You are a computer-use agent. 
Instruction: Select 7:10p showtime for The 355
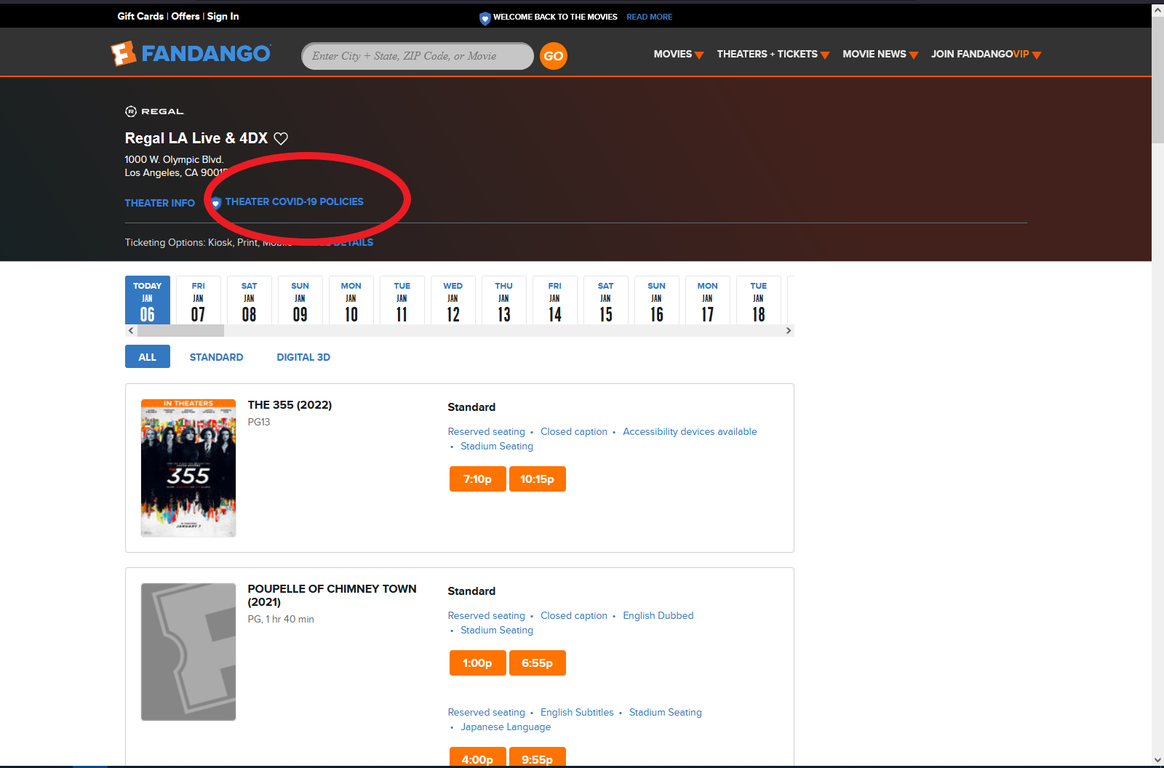click(x=477, y=479)
